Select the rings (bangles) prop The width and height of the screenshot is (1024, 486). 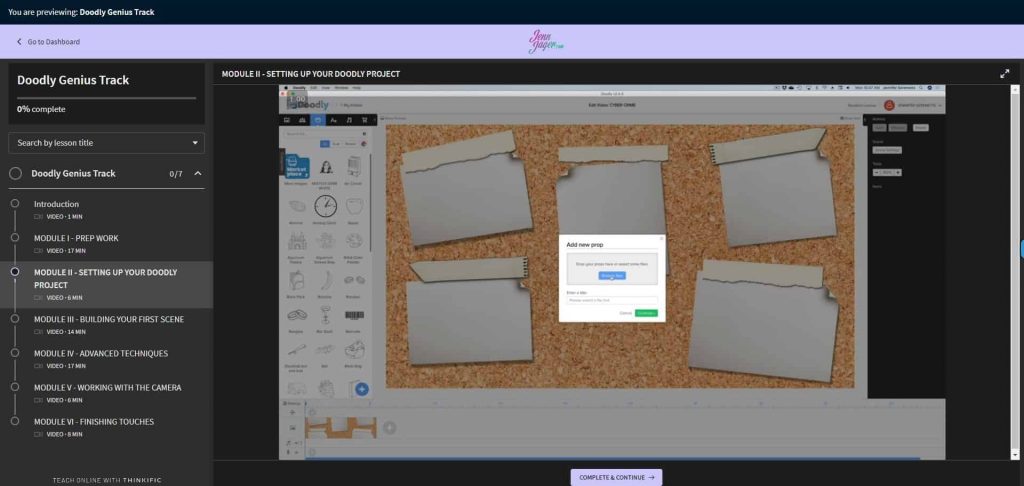pos(296,315)
